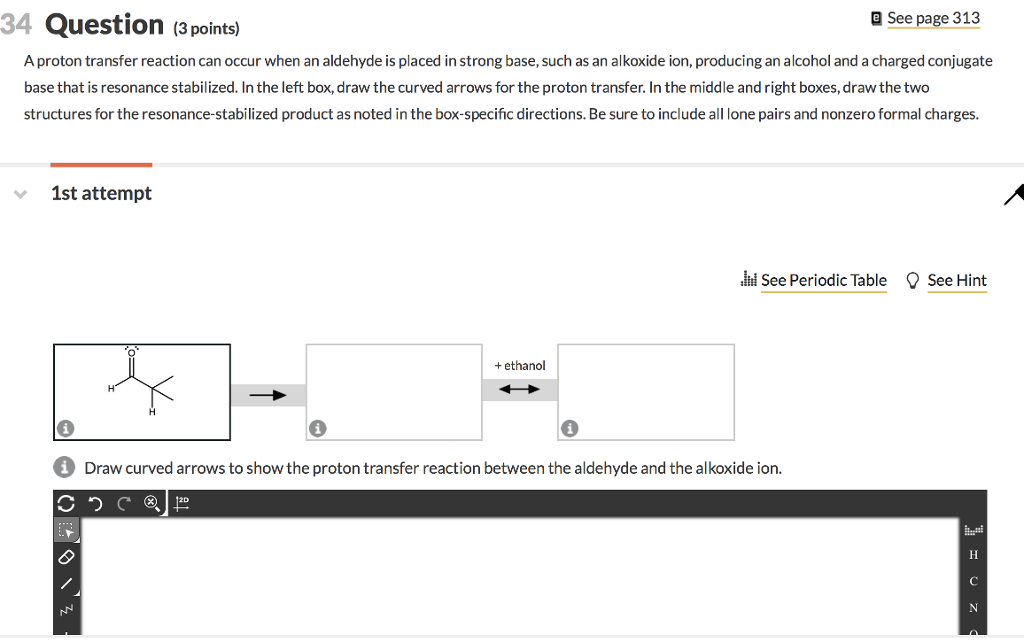Open the See Hint link
This screenshot has width=1024, height=642.
956,280
